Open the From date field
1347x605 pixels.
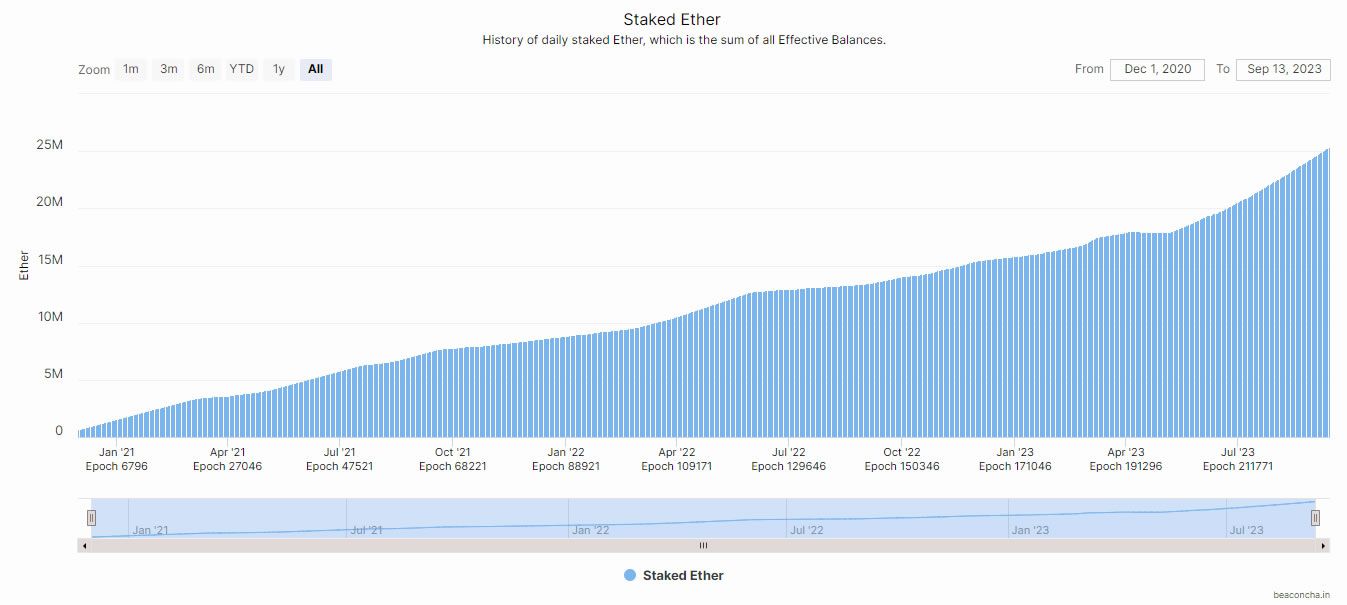click(1157, 69)
